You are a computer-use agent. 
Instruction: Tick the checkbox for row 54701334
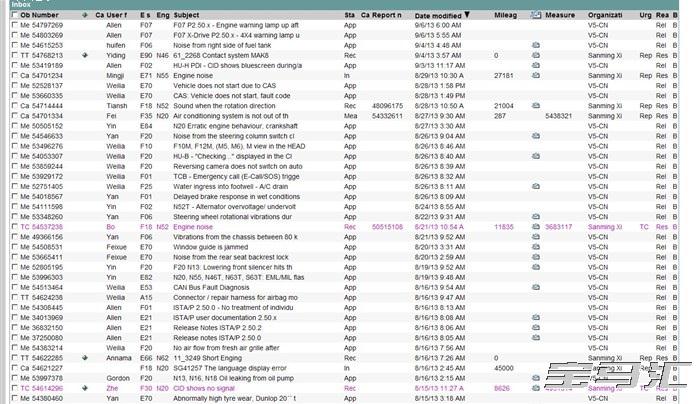(x=15, y=116)
